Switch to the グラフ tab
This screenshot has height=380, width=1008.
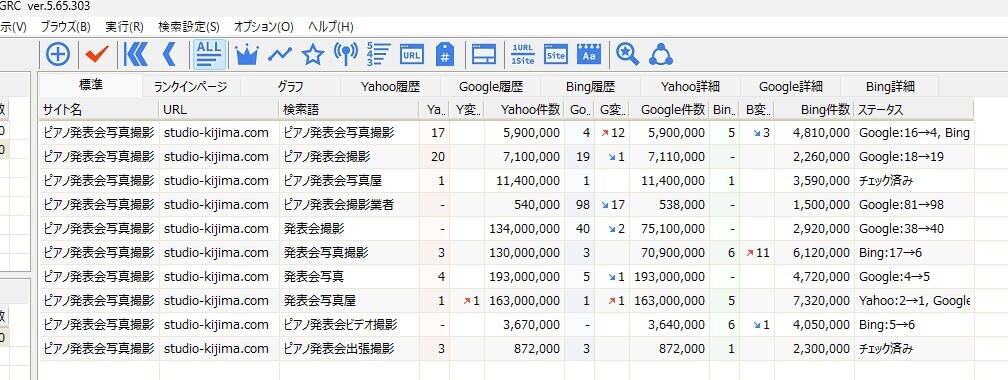point(291,87)
